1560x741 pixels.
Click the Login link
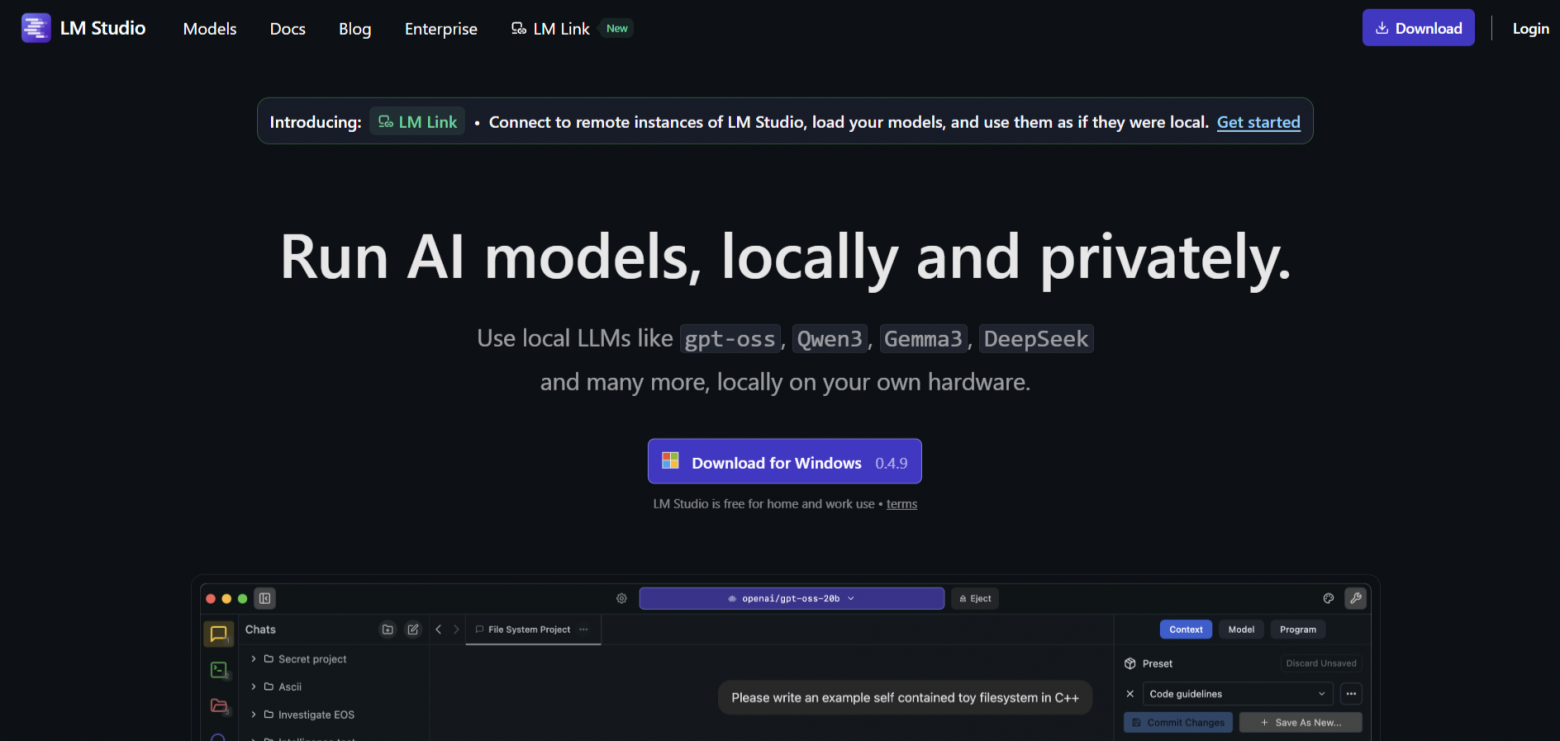[1531, 29]
